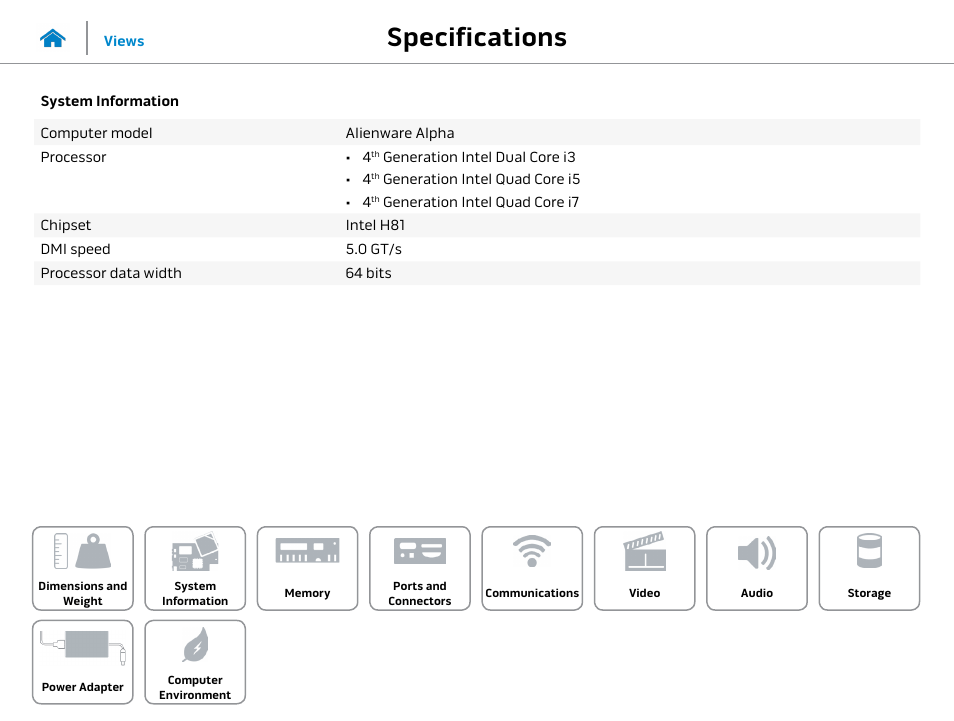Image resolution: width=954 pixels, height=721 pixels.
Task: Select the 5.0 GT/s value
Action: point(374,249)
